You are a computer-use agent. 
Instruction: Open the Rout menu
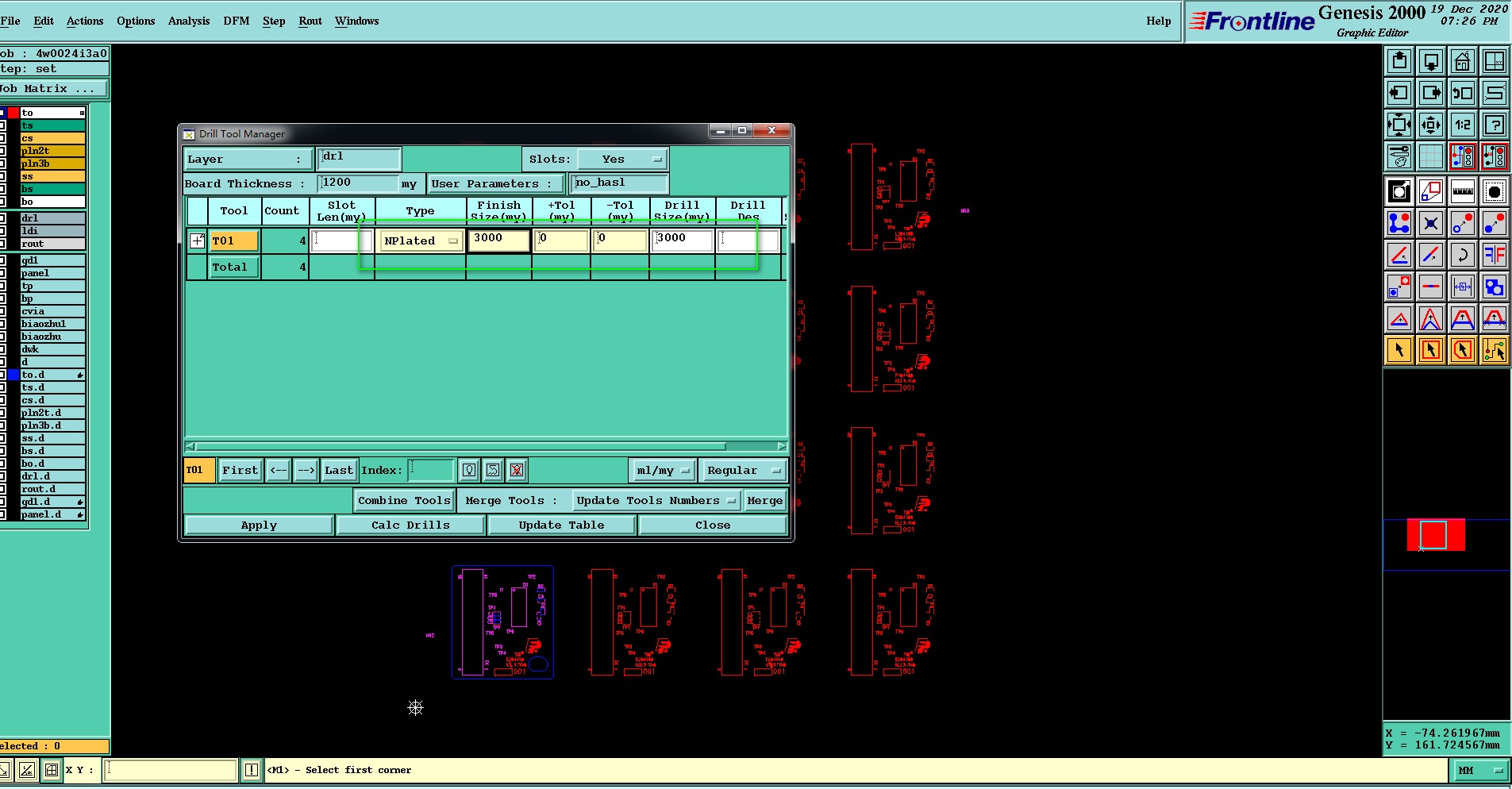[x=310, y=21]
